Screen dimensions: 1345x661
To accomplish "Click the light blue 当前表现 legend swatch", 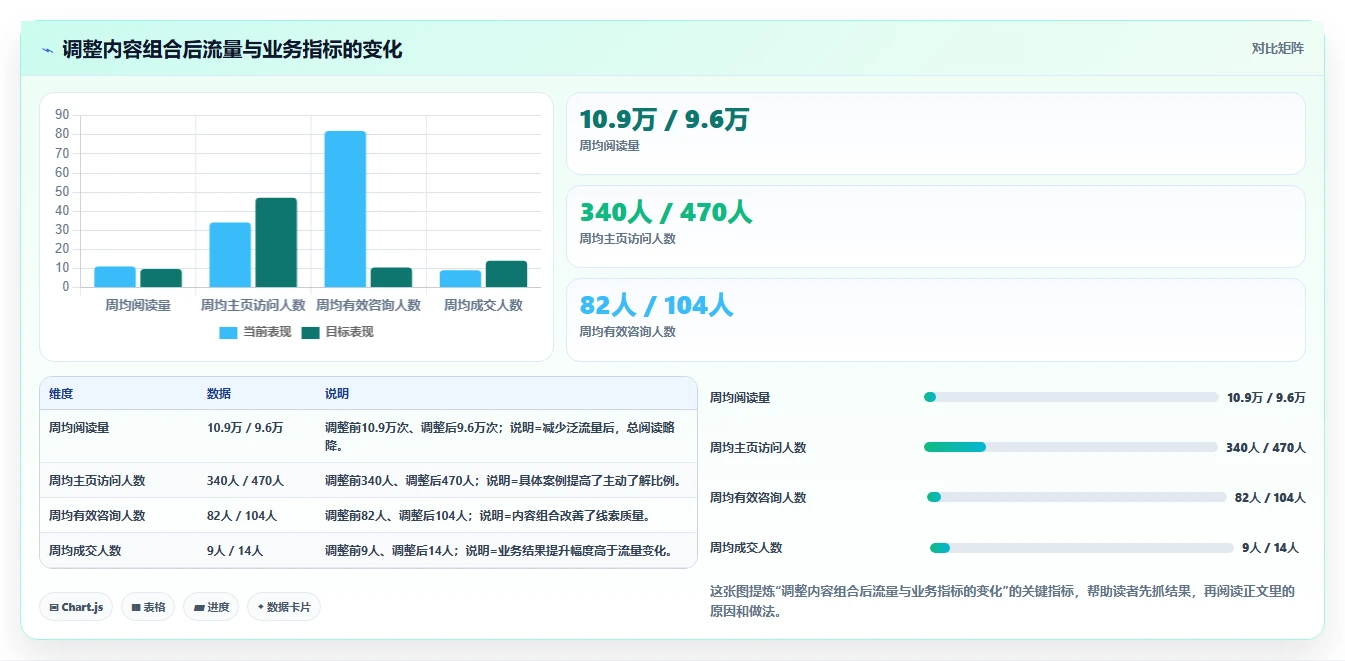I will point(228,332).
